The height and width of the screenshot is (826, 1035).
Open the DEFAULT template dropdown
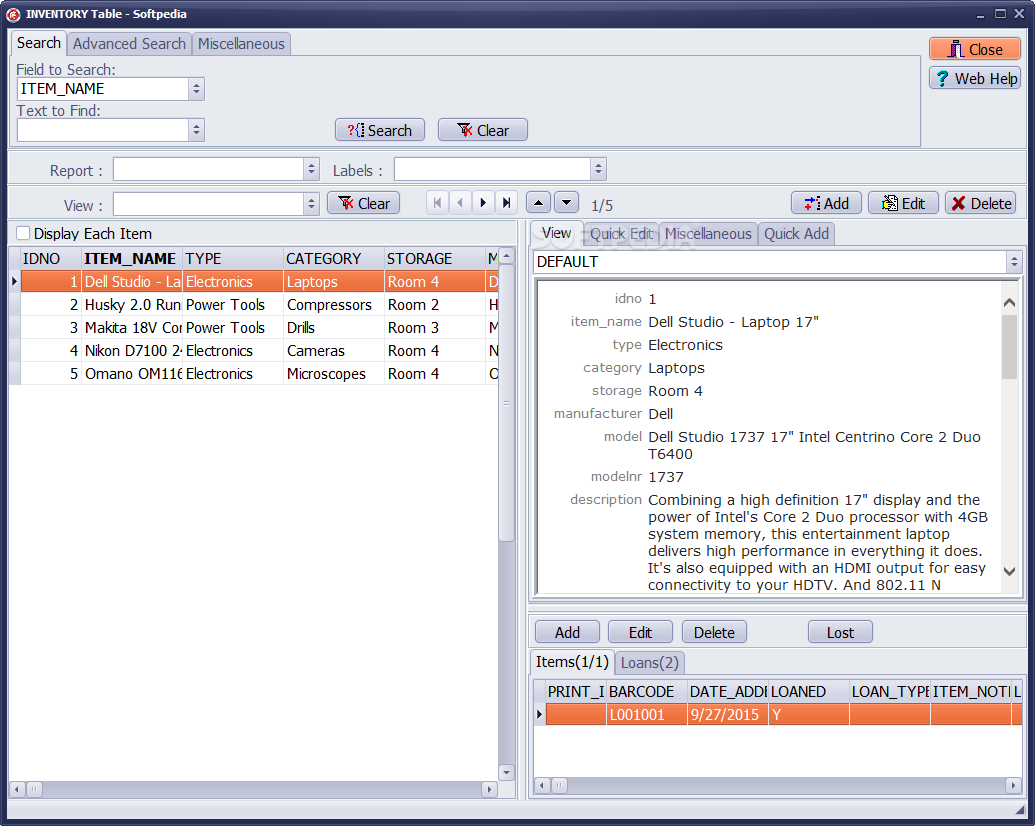[1014, 262]
